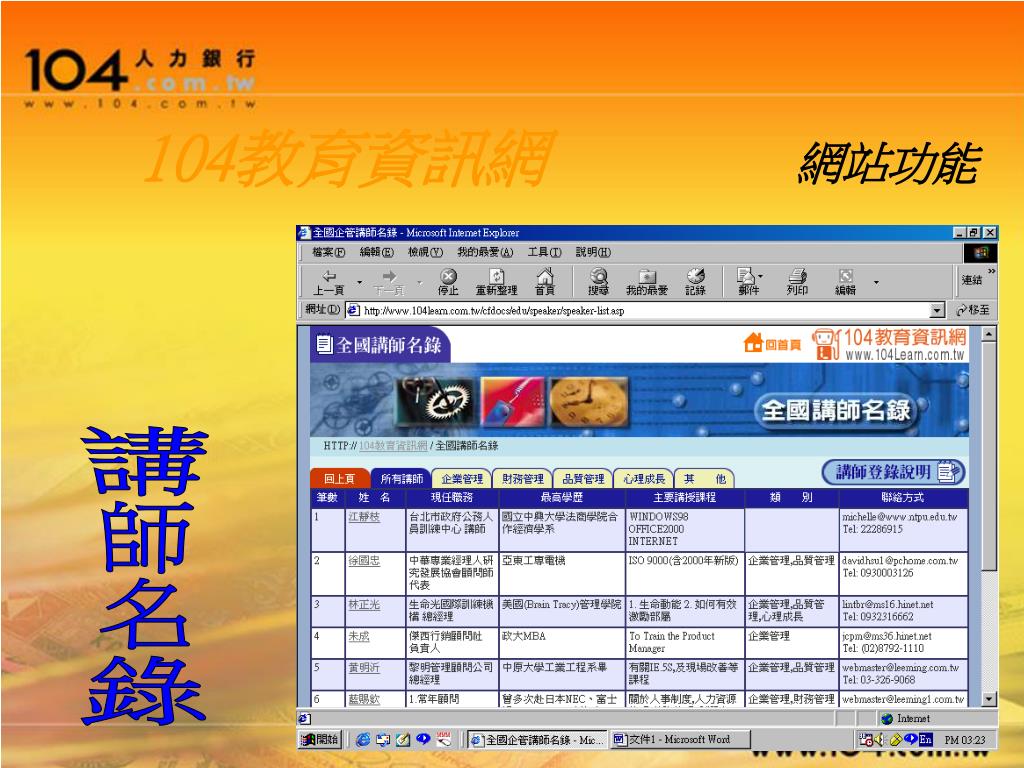Open lecturer 藍賜欽 link
Viewport: 1024px width, 768px height.
pos(364,699)
